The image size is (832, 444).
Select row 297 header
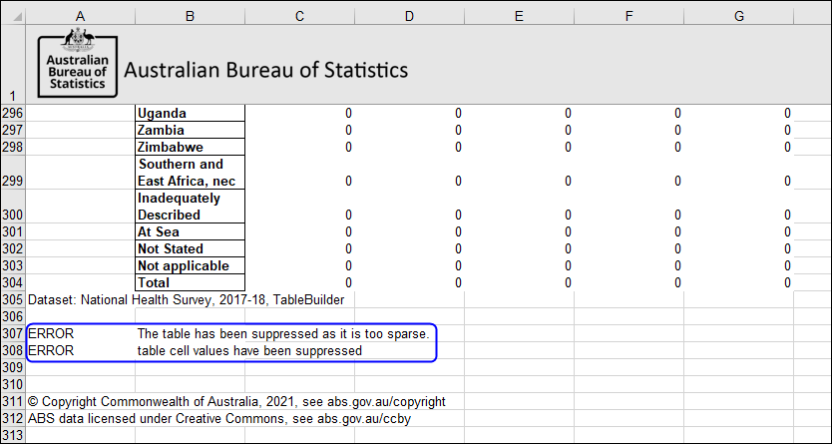tap(13, 130)
